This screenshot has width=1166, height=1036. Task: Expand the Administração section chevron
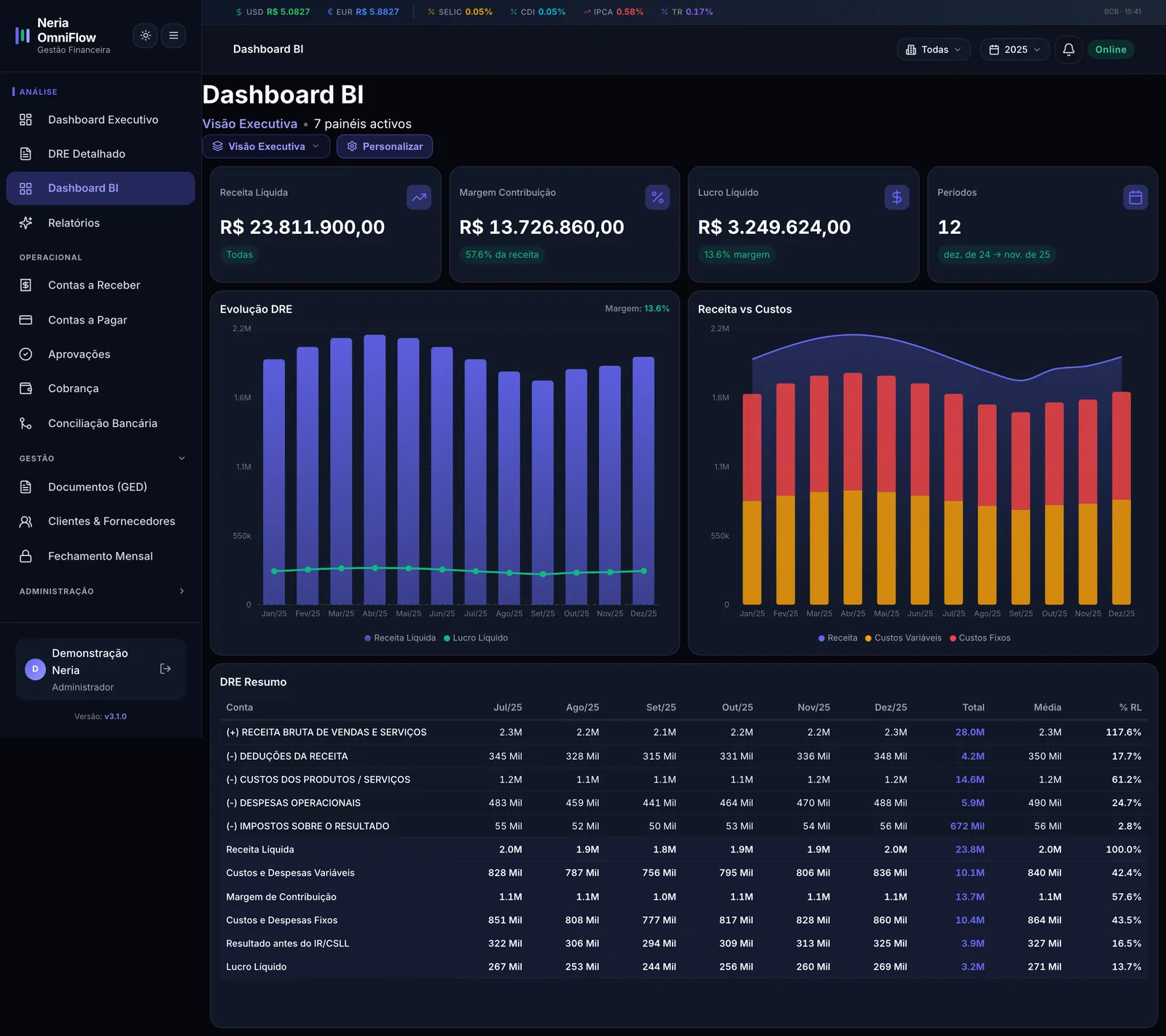click(181, 591)
